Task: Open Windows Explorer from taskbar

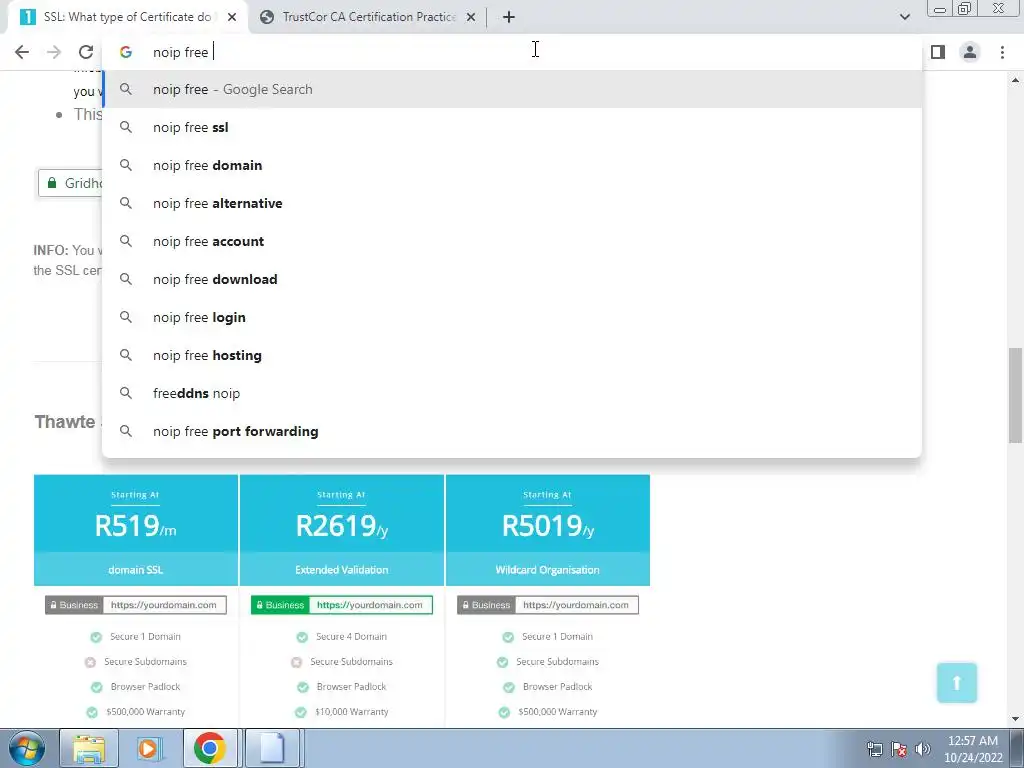Action: point(89,748)
